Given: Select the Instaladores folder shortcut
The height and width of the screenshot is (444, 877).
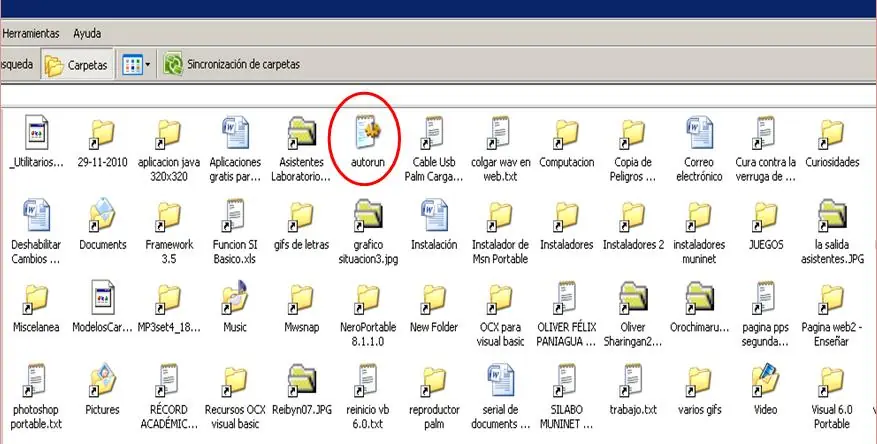Looking at the screenshot, I should point(567,217).
